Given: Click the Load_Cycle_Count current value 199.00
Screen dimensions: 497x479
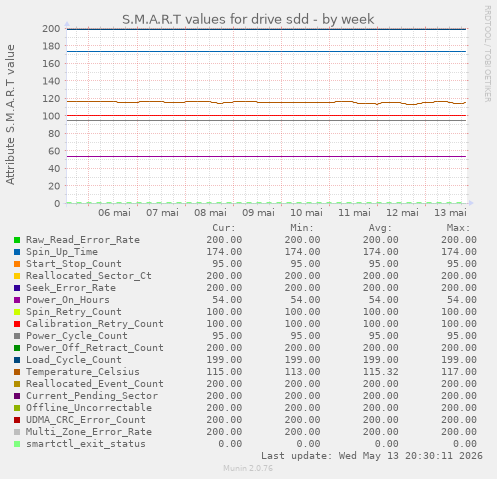Looking at the screenshot, I should point(224,360).
